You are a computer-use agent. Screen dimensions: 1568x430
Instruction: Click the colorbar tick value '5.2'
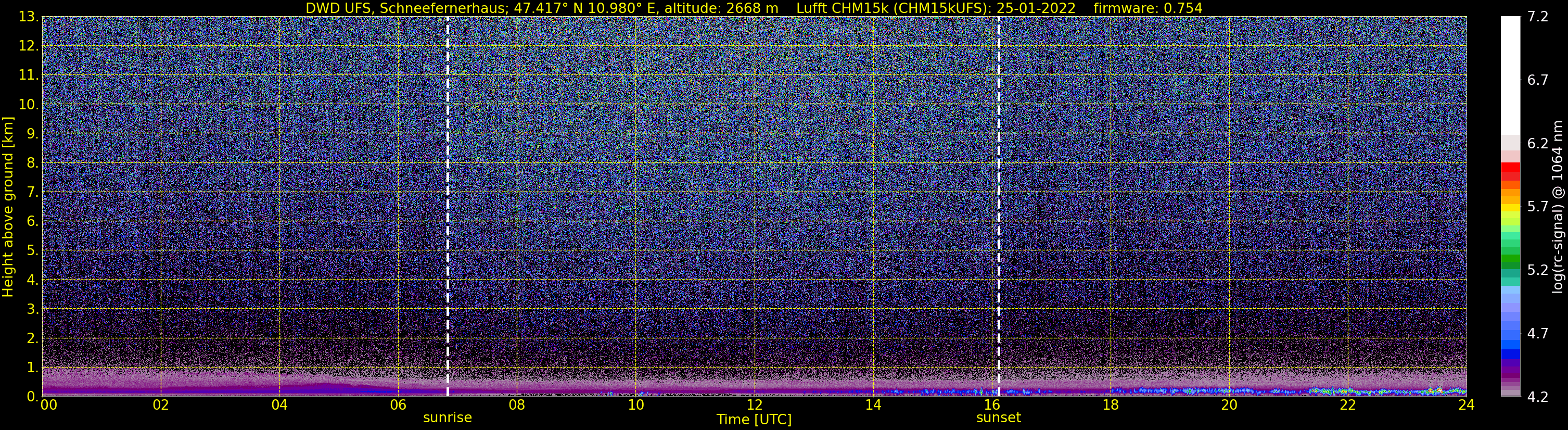pyautogui.click(x=1538, y=270)
